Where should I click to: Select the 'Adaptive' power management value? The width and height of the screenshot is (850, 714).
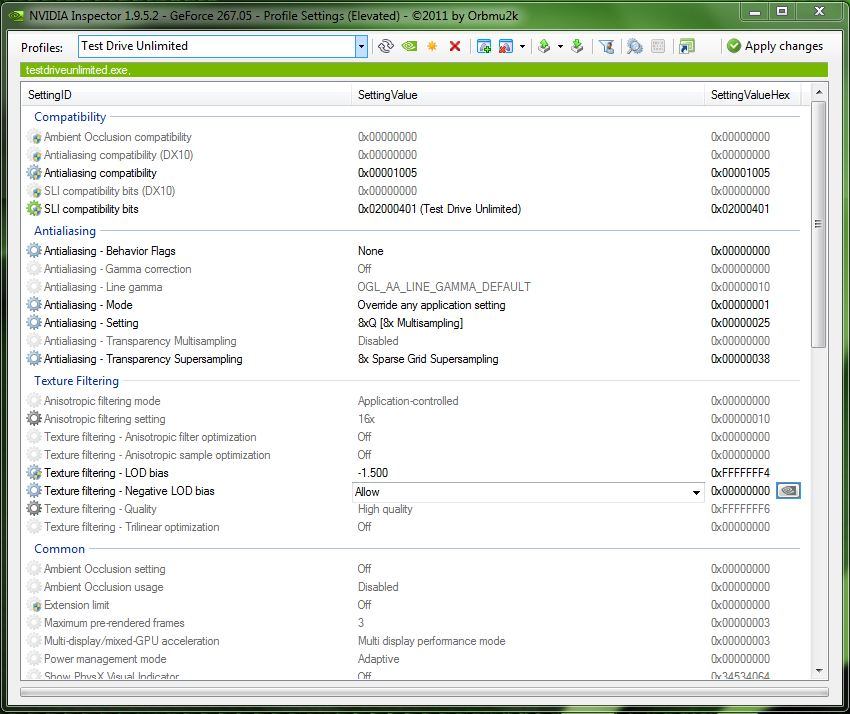pos(378,659)
